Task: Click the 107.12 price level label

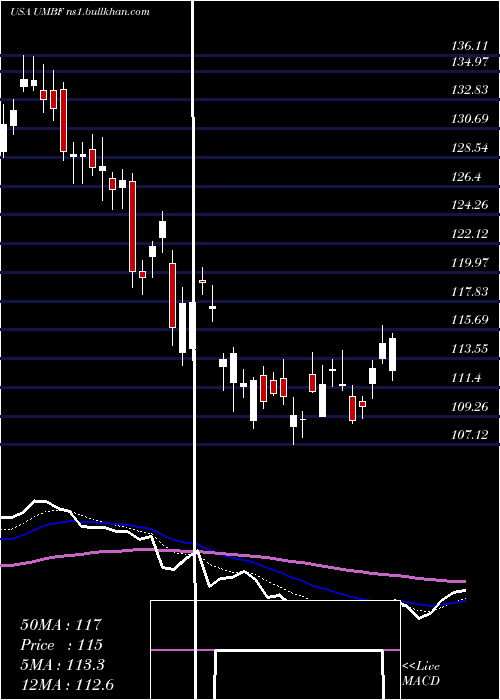Action: point(470,434)
